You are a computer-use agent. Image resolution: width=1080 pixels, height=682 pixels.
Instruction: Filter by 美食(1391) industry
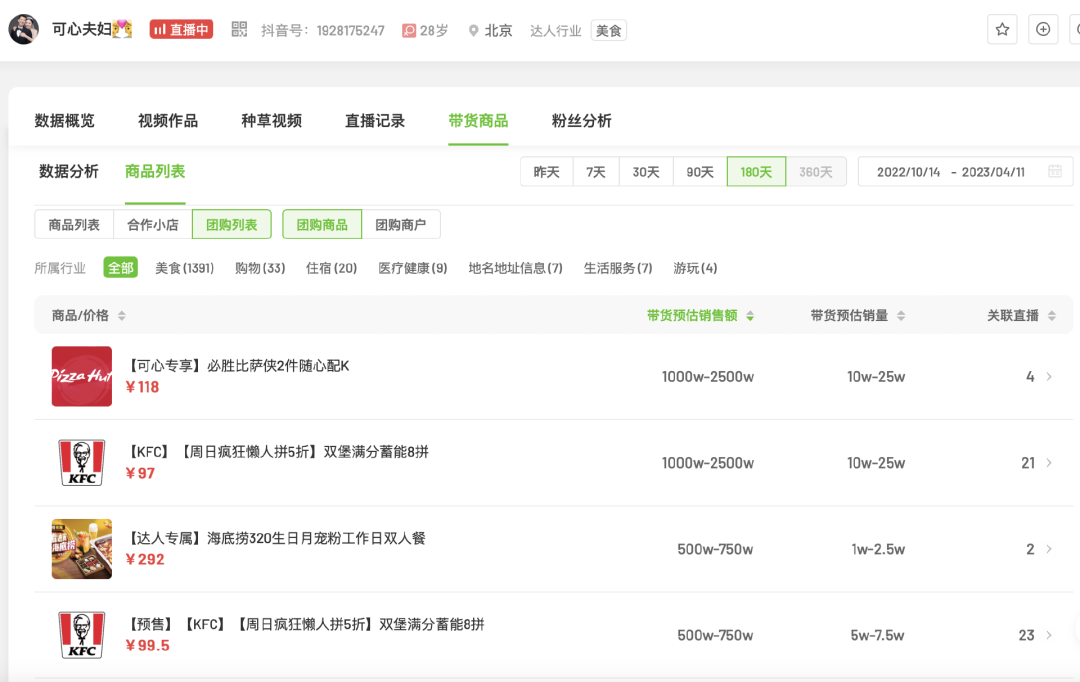(184, 268)
